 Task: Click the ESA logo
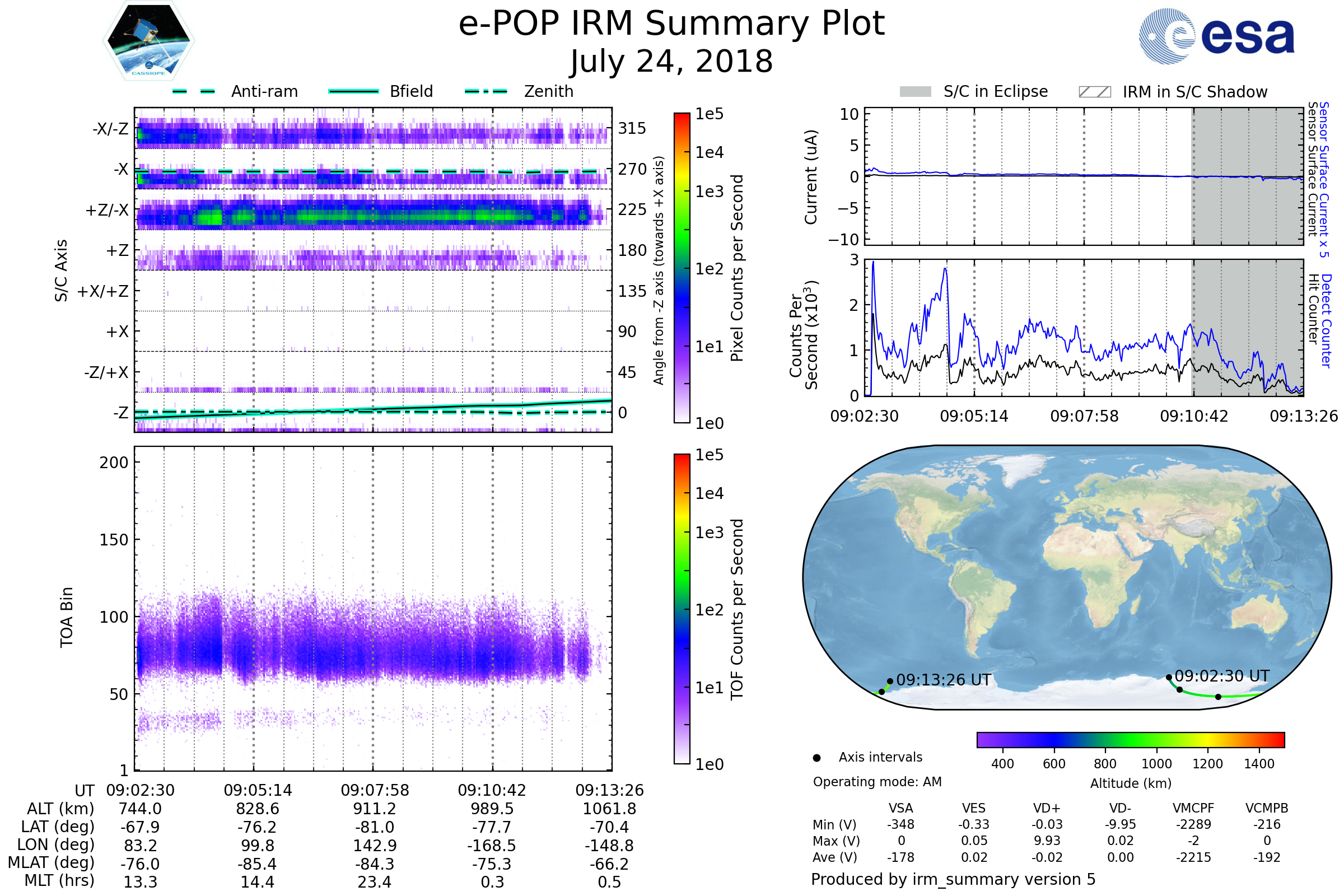1217,35
